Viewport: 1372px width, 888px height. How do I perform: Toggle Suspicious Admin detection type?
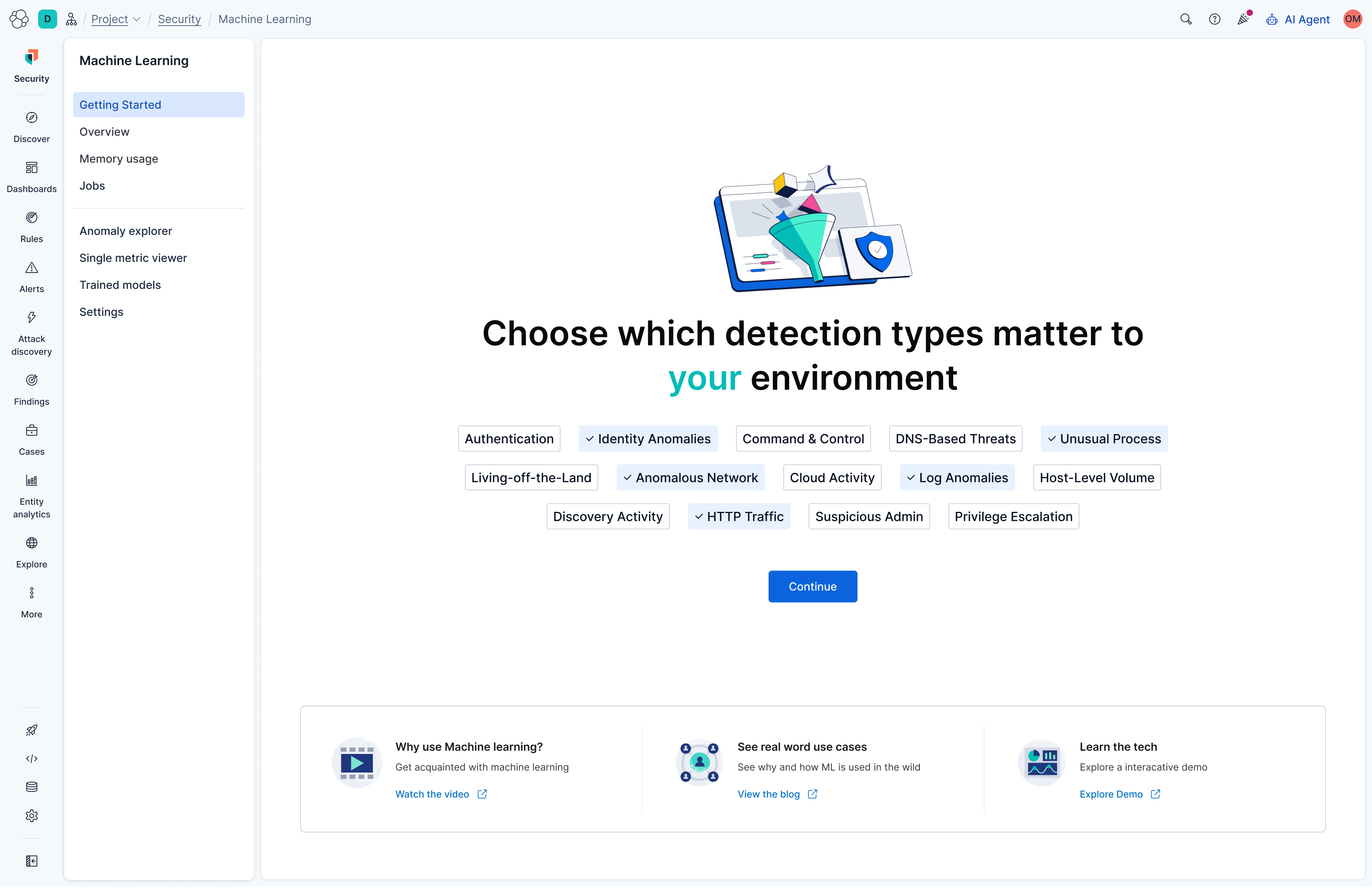point(869,516)
